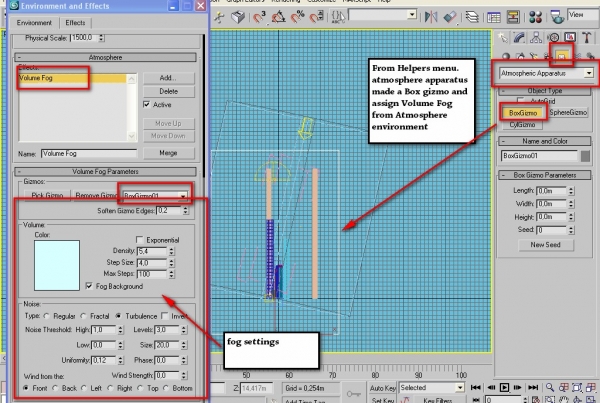The width and height of the screenshot is (600, 403).
Task: Switch to the Effects tab
Action: pyautogui.click(x=75, y=23)
